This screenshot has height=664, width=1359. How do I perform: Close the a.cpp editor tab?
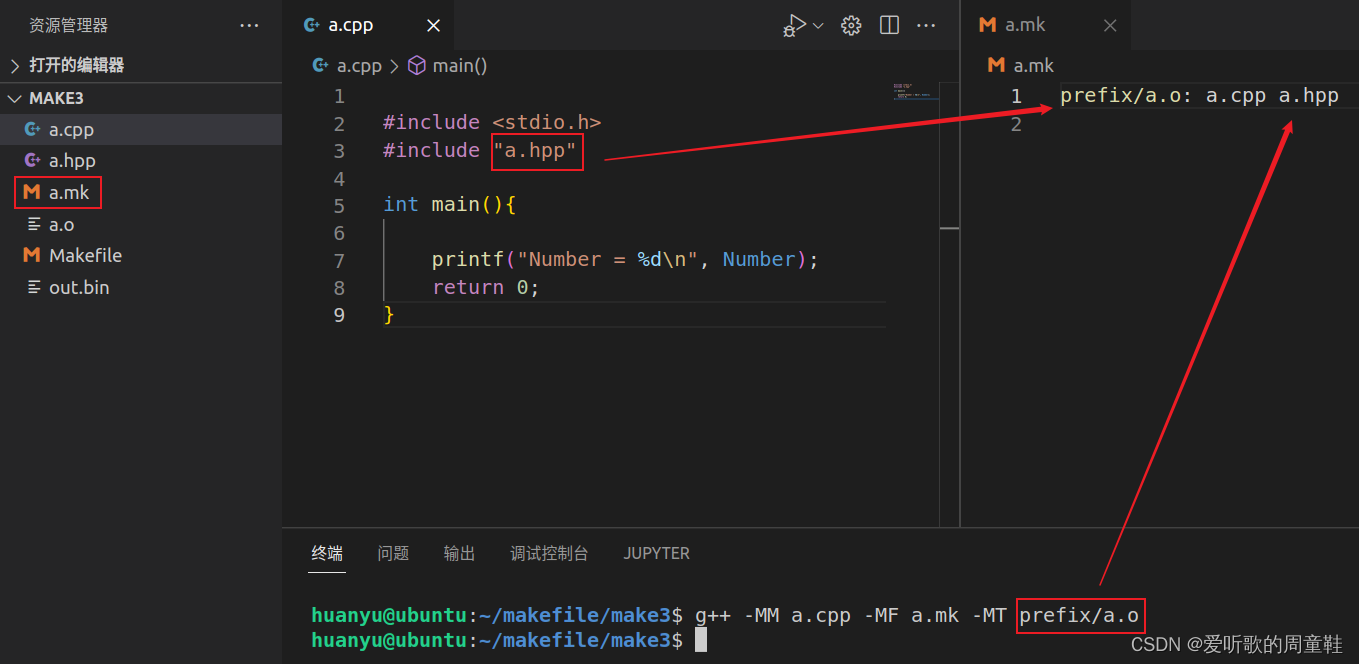point(433,26)
